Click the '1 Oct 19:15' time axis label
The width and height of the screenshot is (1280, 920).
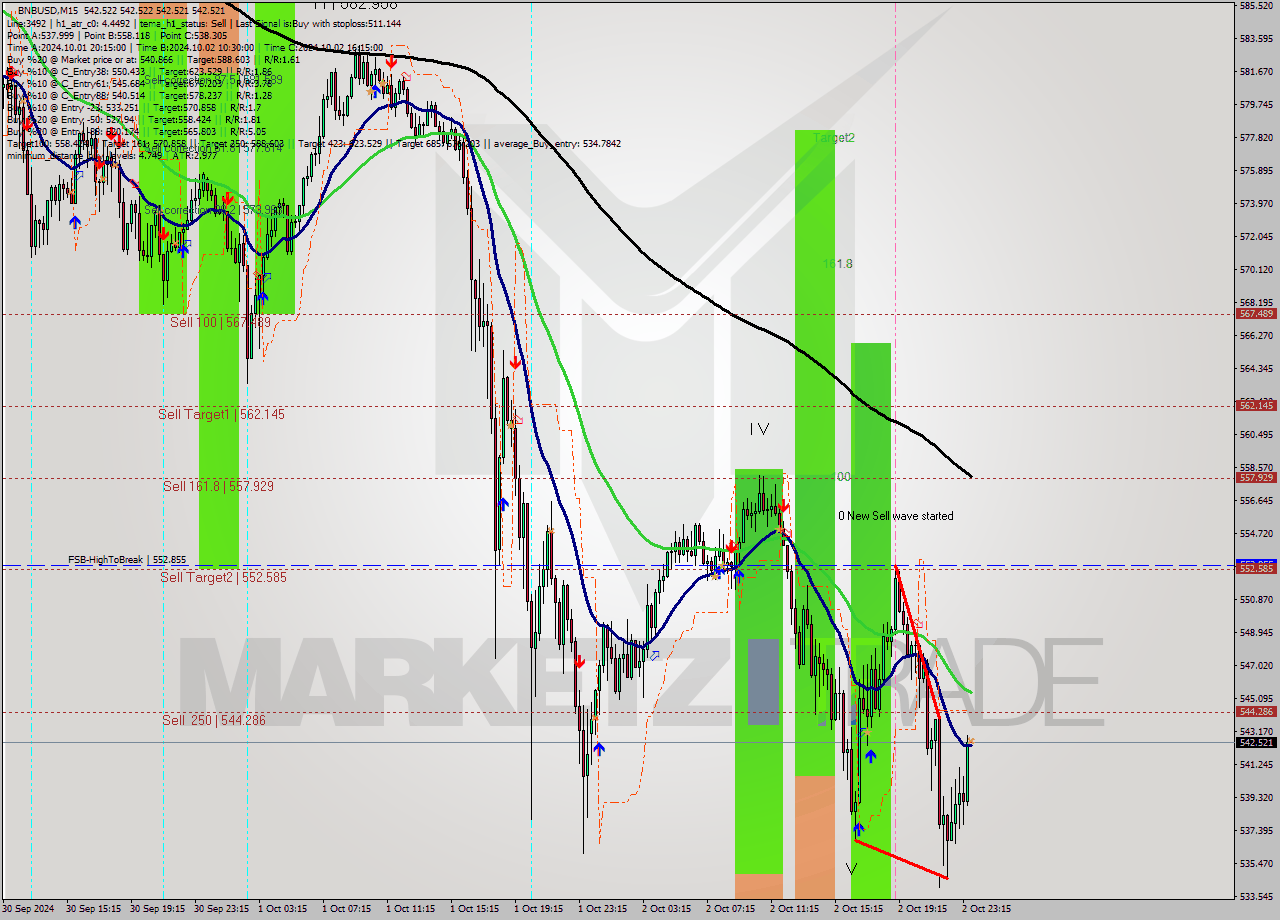[x=539, y=909]
